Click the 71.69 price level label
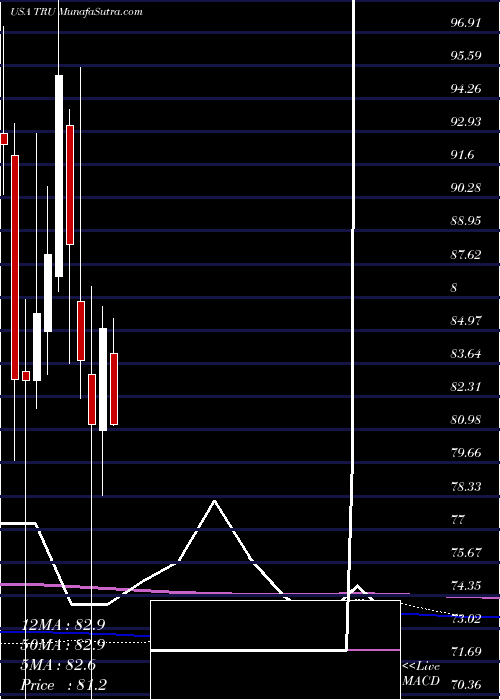This screenshot has width=500, height=700. point(466,651)
